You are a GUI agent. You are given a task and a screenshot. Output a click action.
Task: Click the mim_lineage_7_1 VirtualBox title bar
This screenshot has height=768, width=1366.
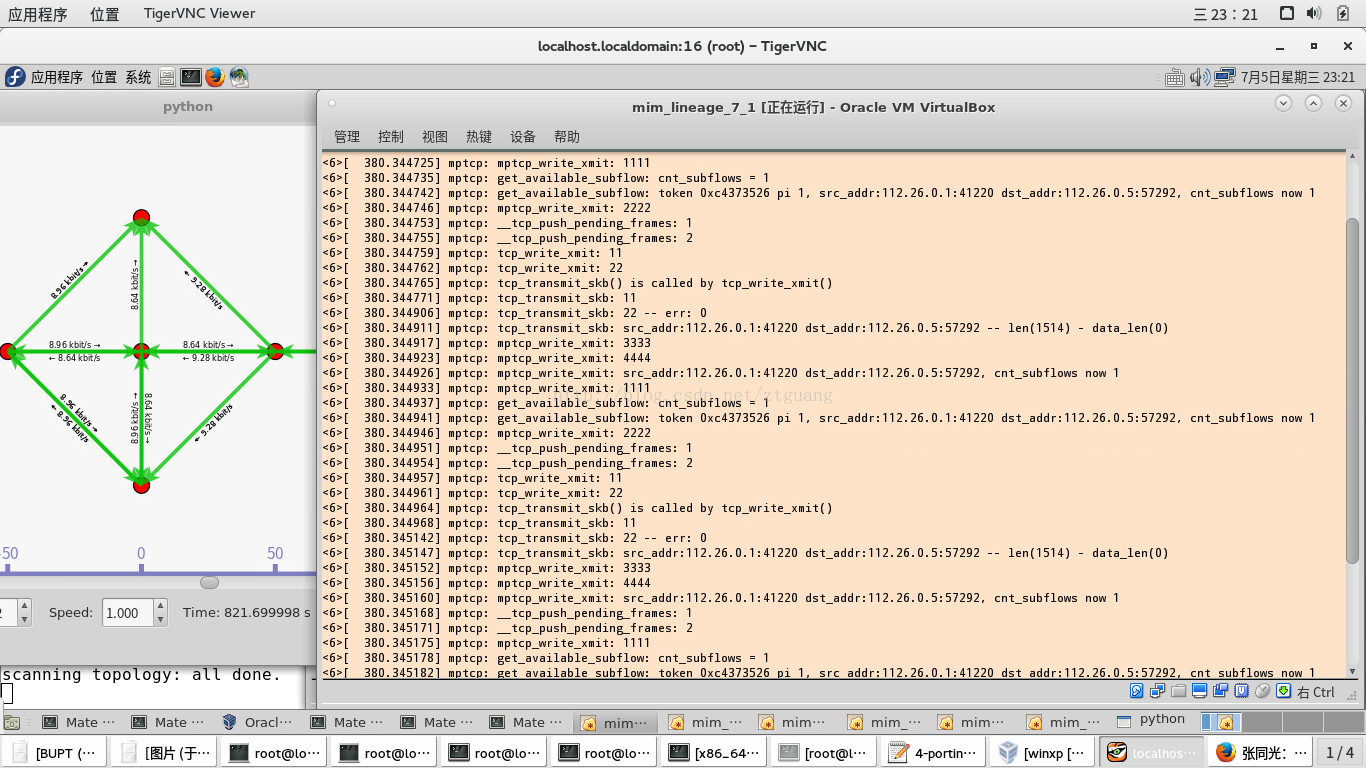(813, 107)
